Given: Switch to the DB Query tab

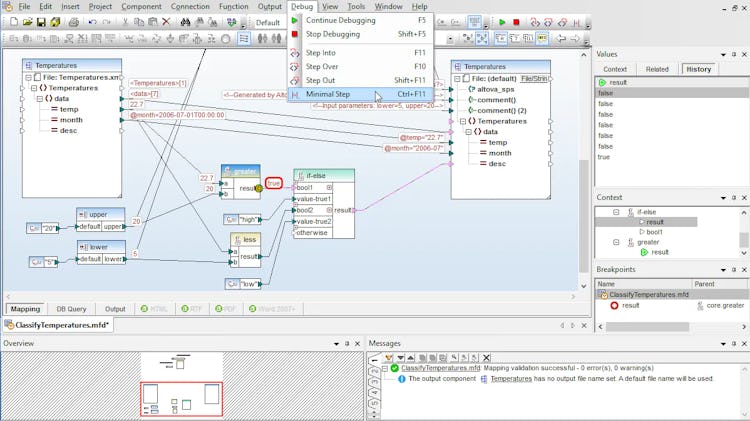Looking at the screenshot, I should 71,309.
